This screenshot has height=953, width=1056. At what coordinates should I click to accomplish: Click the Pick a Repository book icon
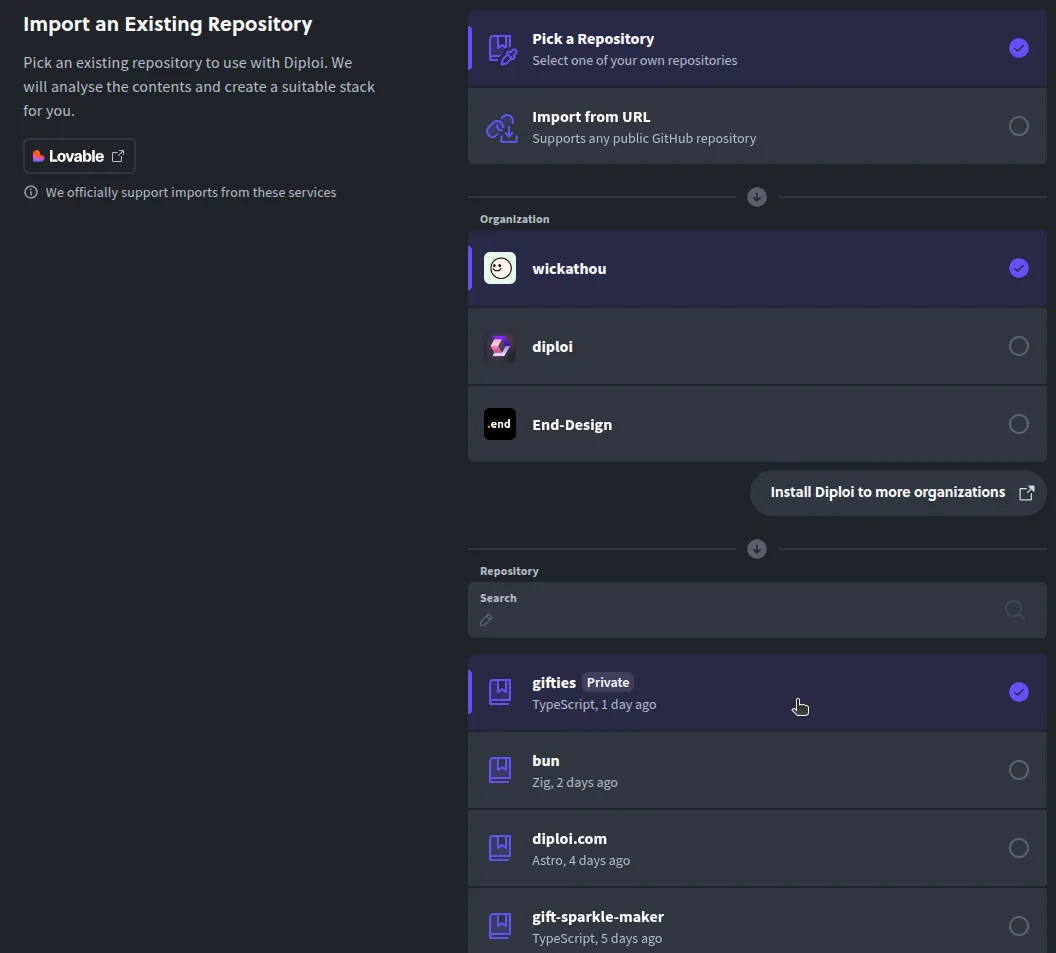click(500, 47)
